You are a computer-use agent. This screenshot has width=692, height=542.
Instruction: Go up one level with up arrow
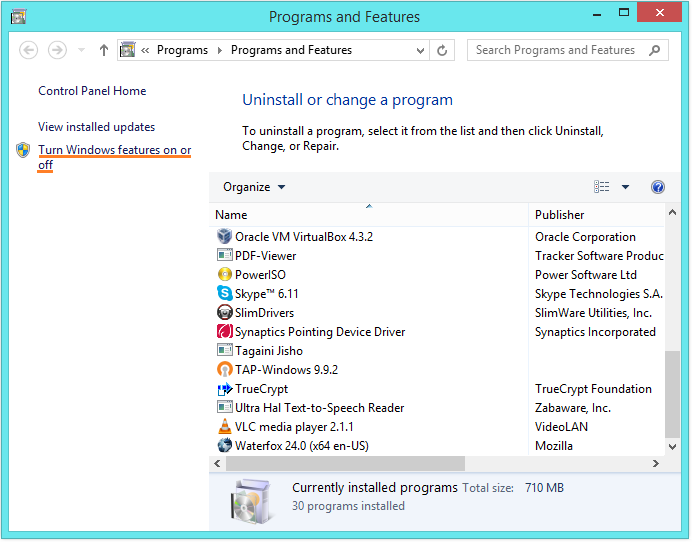pyautogui.click(x=104, y=50)
